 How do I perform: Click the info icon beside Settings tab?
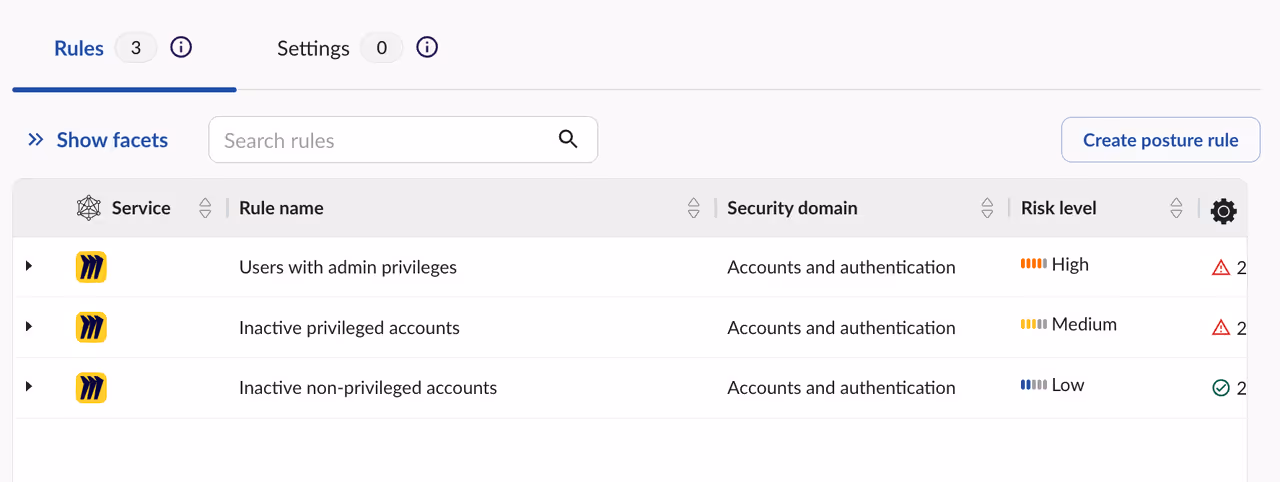tap(427, 47)
